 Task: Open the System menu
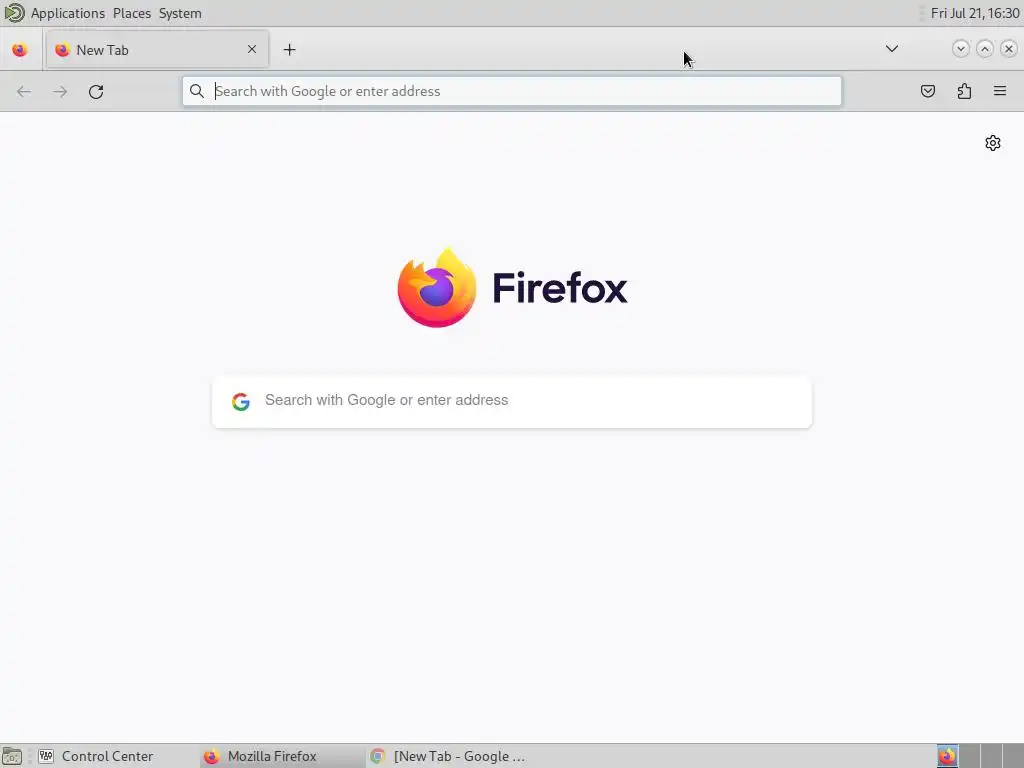pos(180,13)
